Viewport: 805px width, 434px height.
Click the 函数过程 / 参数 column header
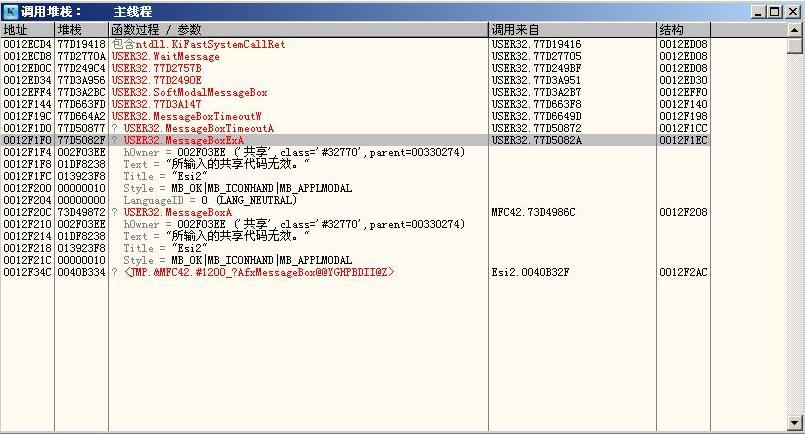(298, 30)
